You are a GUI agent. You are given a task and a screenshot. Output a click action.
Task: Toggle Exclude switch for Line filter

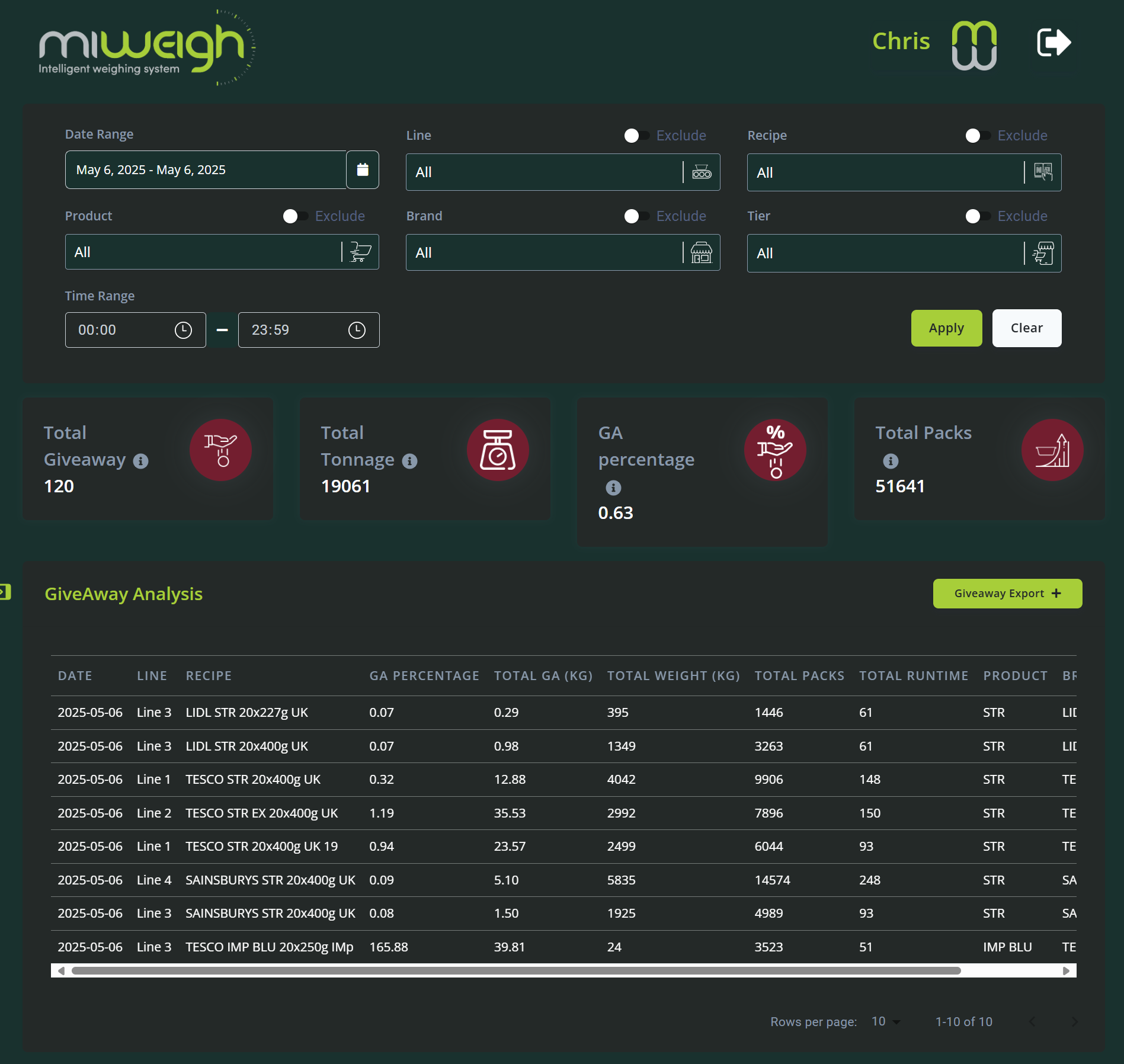(637, 136)
